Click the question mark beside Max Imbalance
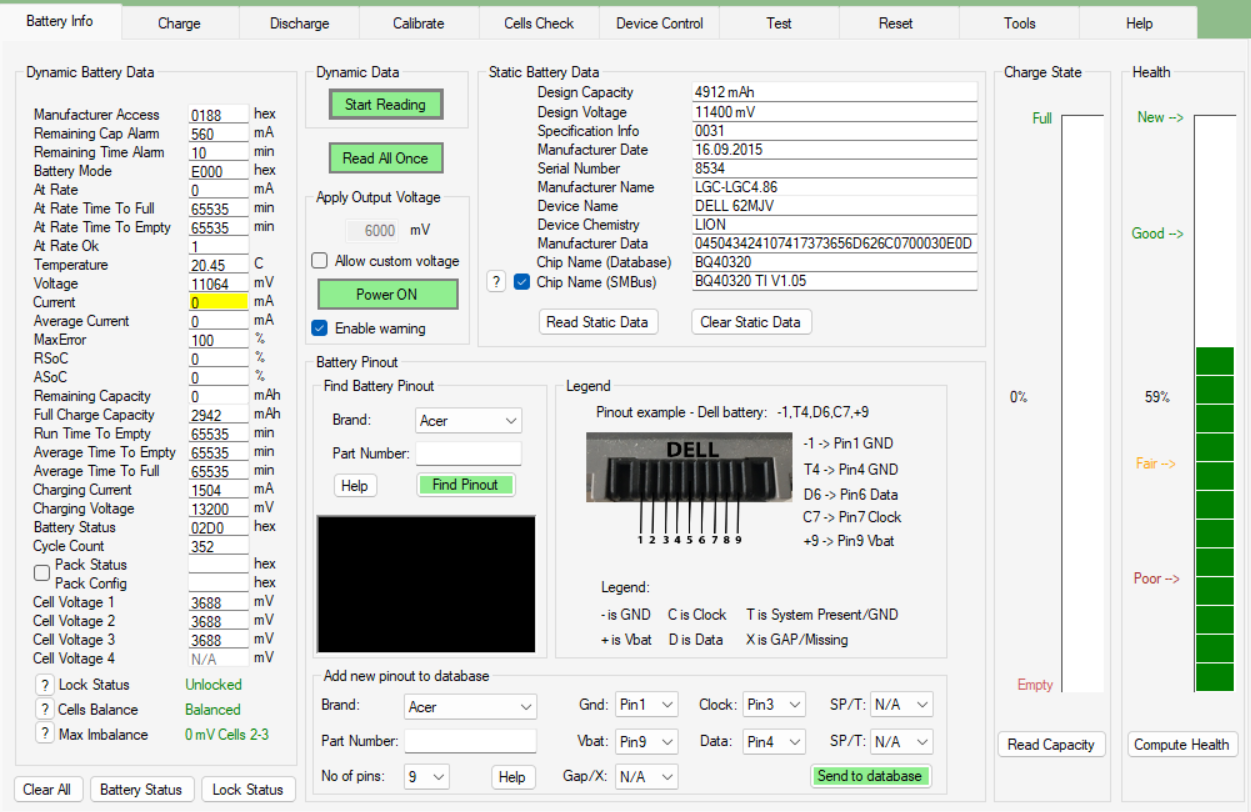This screenshot has height=812, width=1251. point(44,734)
